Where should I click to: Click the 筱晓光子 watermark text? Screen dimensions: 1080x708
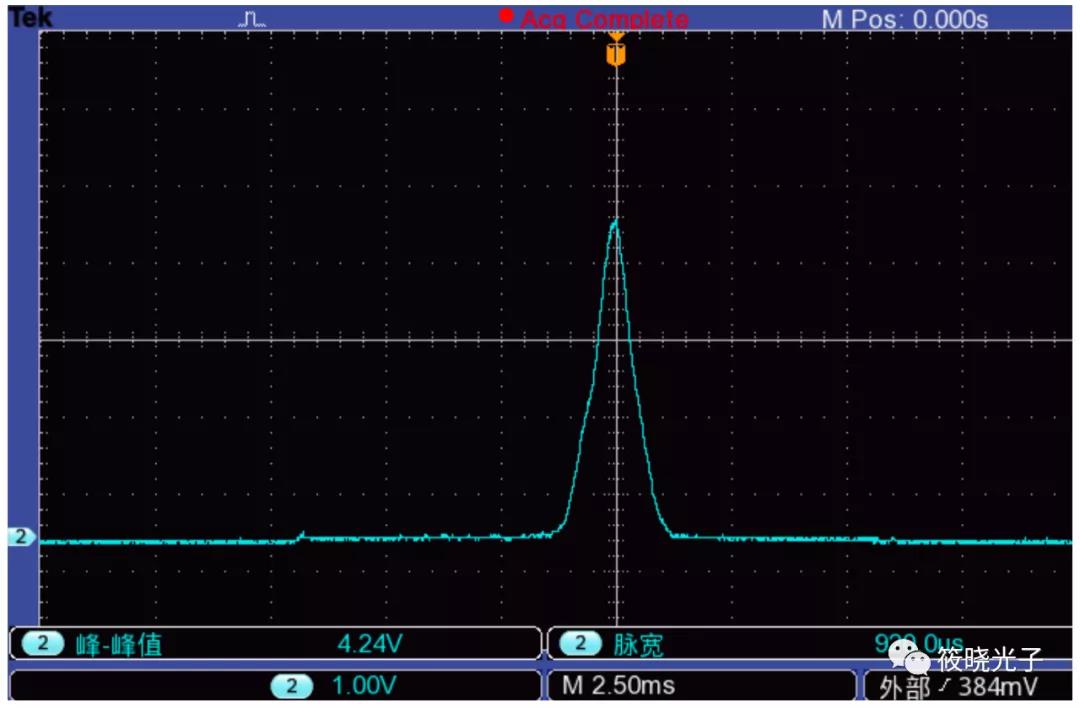[989, 660]
